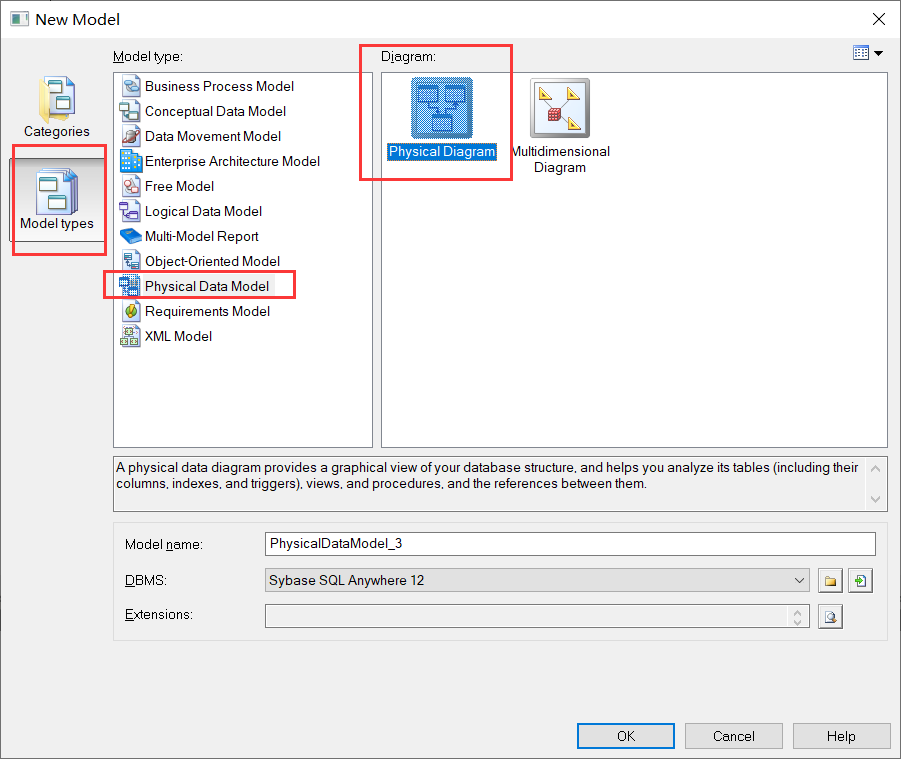Select the Model types view icon
The height and width of the screenshot is (759, 901).
tap(57, 191)
